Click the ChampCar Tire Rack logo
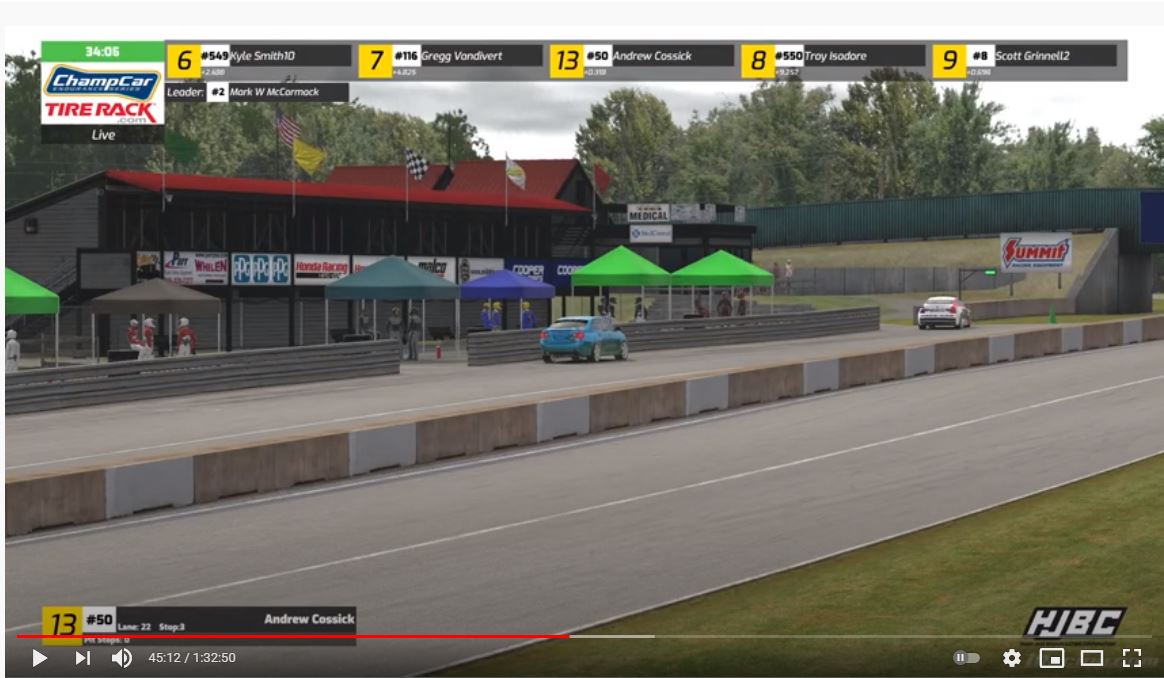Viewport: 1164px width, 678px height. 102,94
